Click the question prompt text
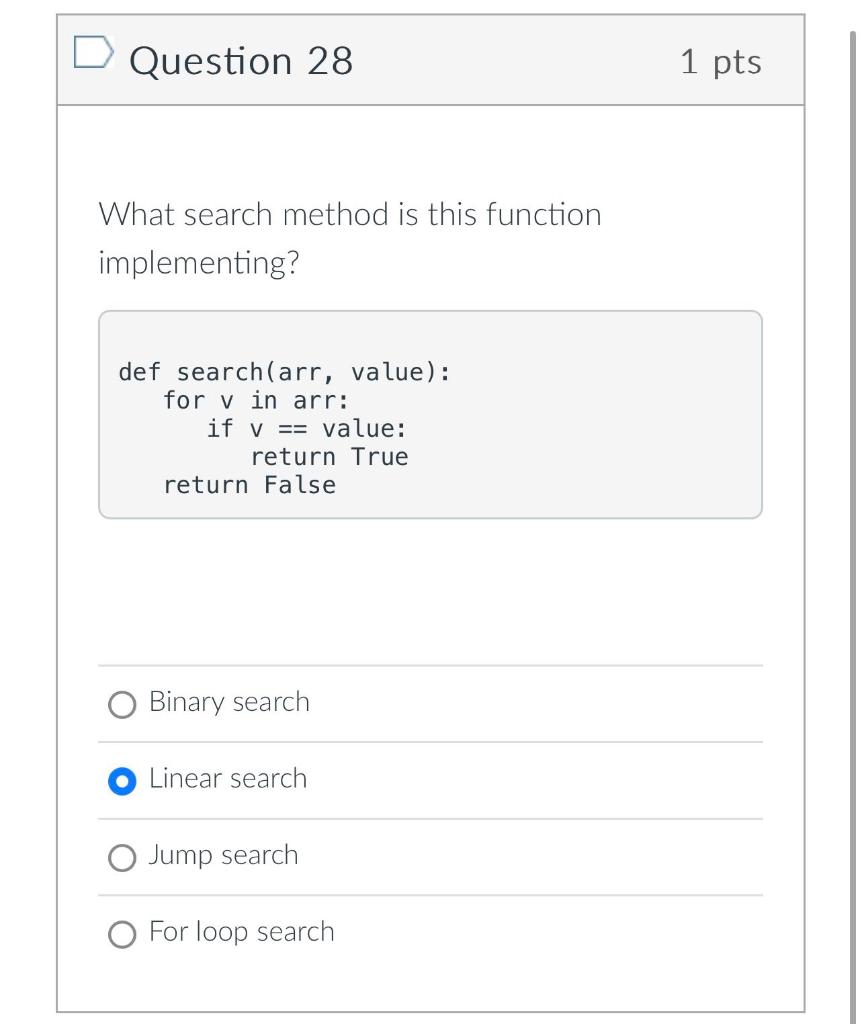Screen dimensions: 862x1024 coord(349,238)
